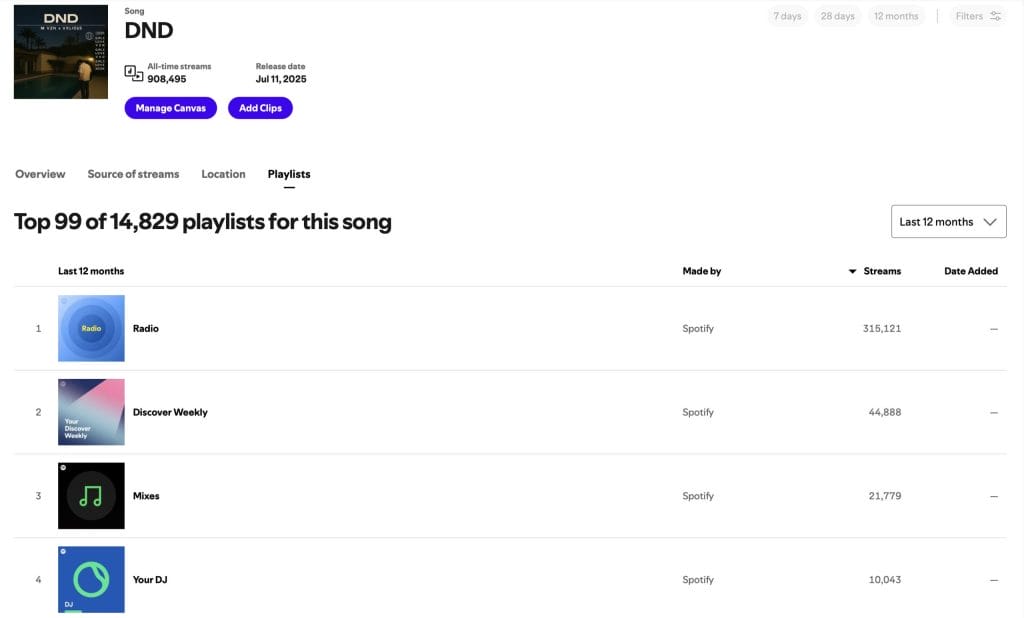Click the Discover Weekly playlist name
The image size is (1024, 618).
[x=170, y=412]
